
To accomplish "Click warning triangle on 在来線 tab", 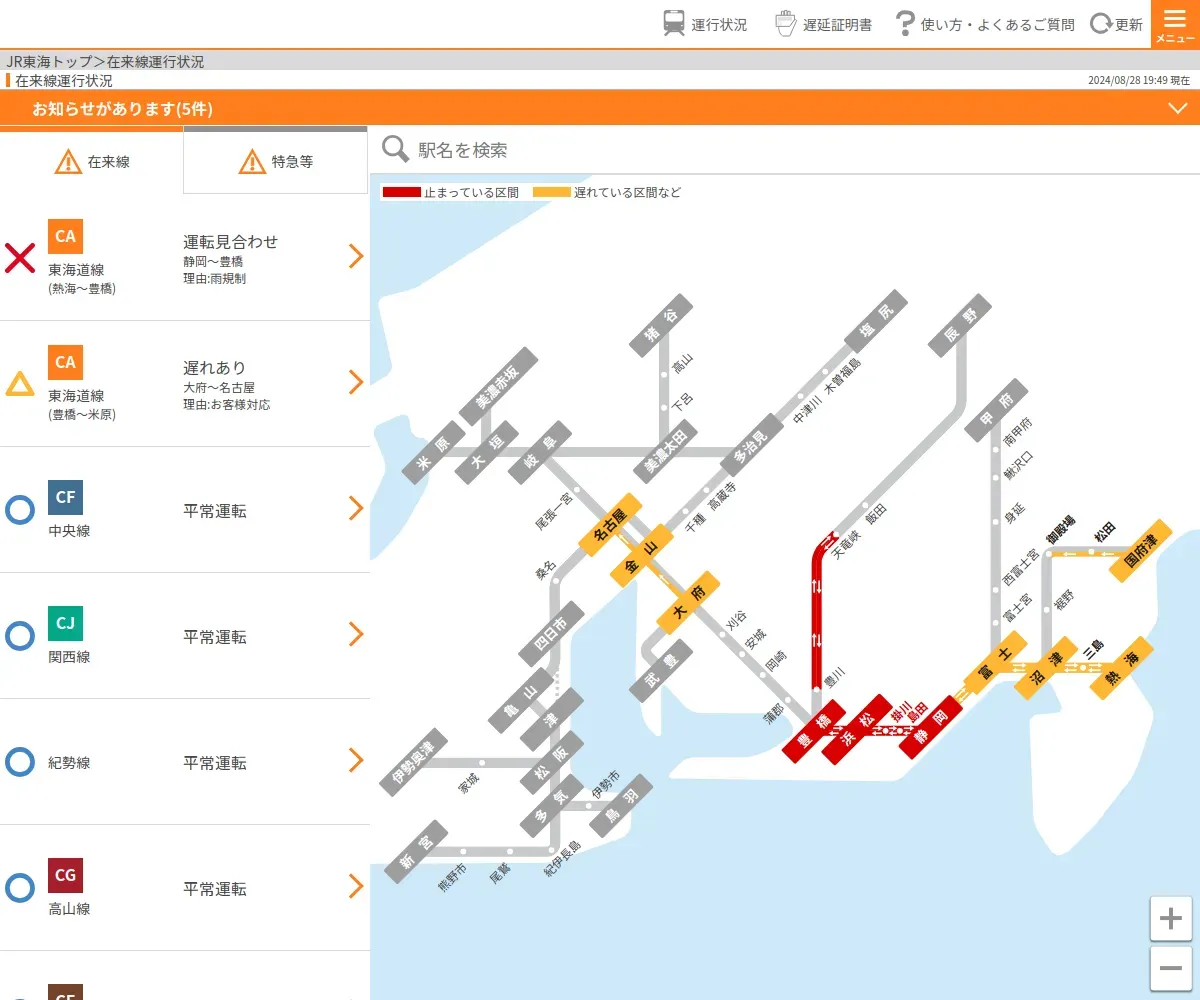I will (x=68, y=161).
